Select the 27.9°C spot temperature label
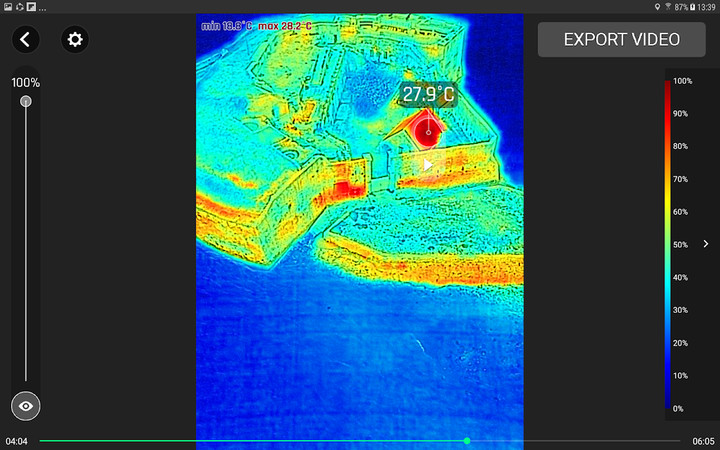 tap(428, 94)
